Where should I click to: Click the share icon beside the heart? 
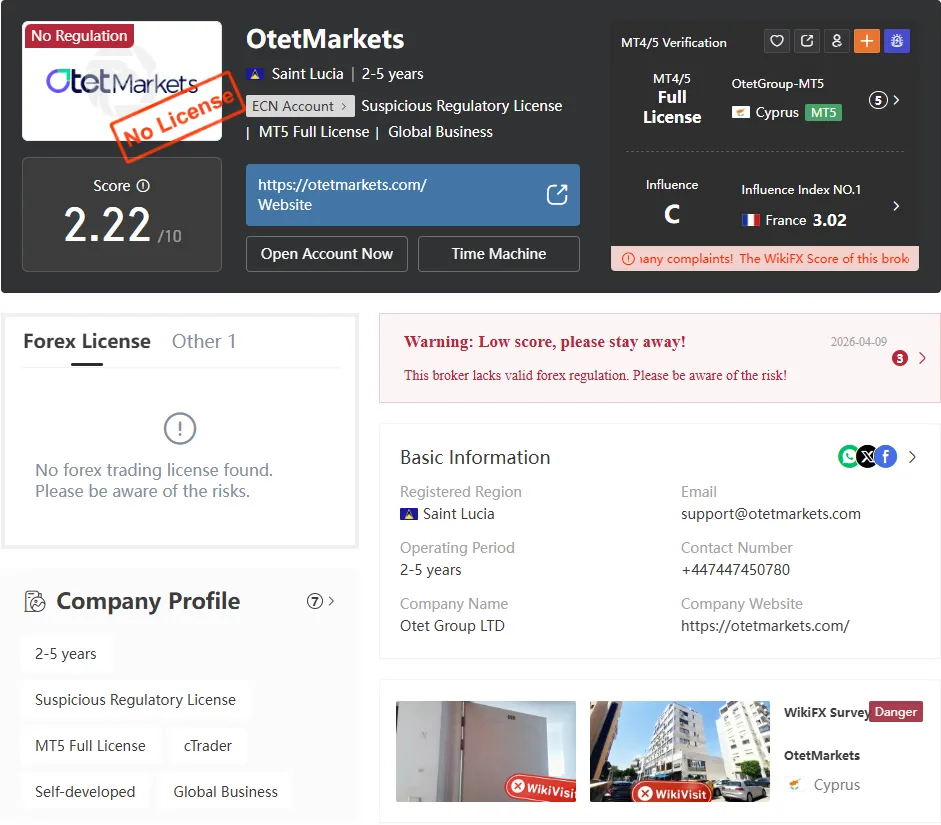pos(807,41)
